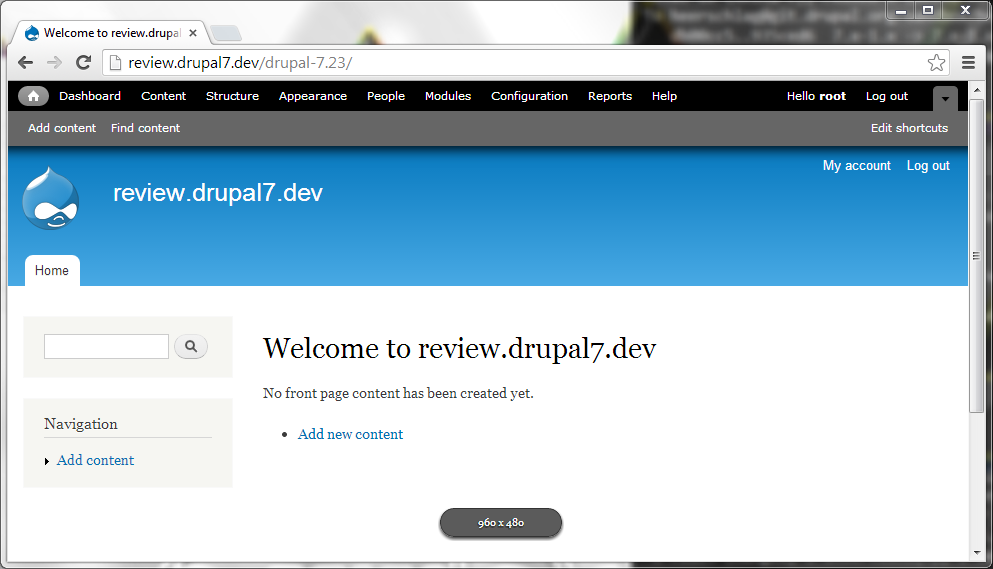993x569 pixels.
Task: Click Edit shortcuts link
Action: (909, 128)
